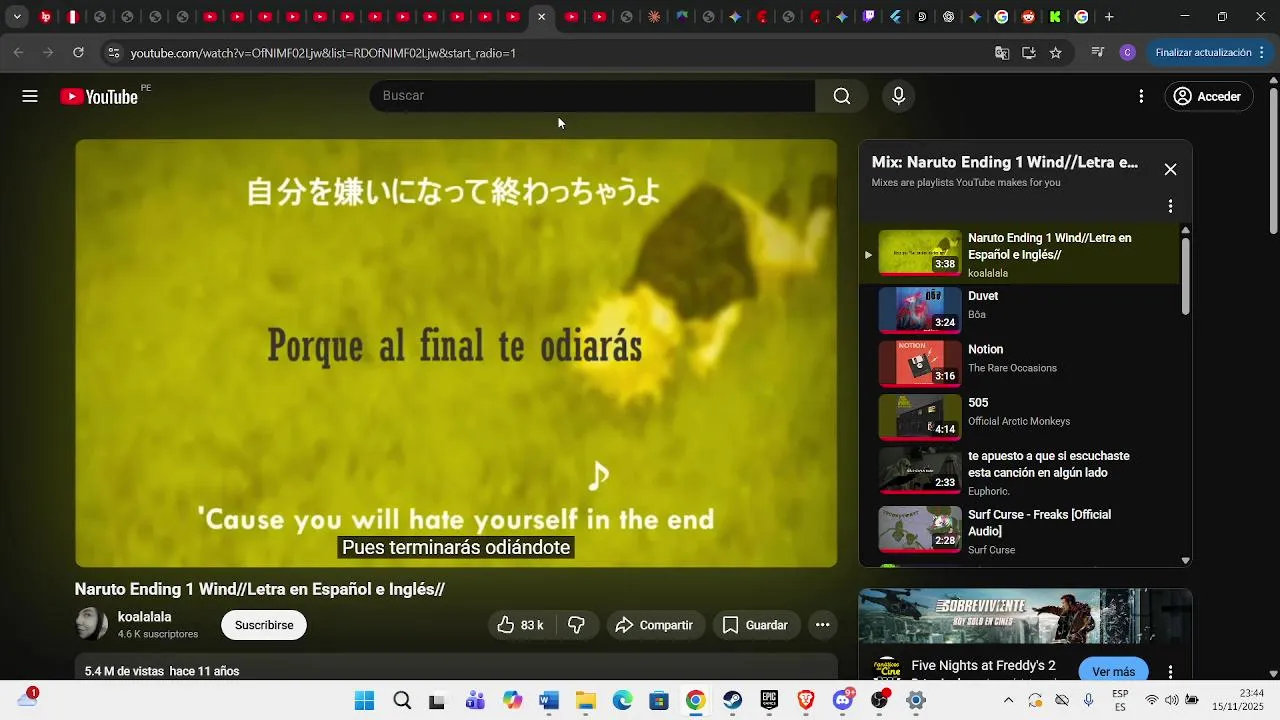Image resolution: width=1280 pixels, height=720 pixels.
Task: Toggle the tray microphone indicator
Action: pos(1088,701)
